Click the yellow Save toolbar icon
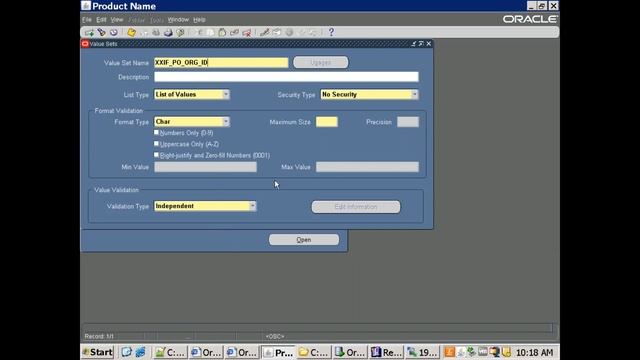 click(x=131, y=32)
